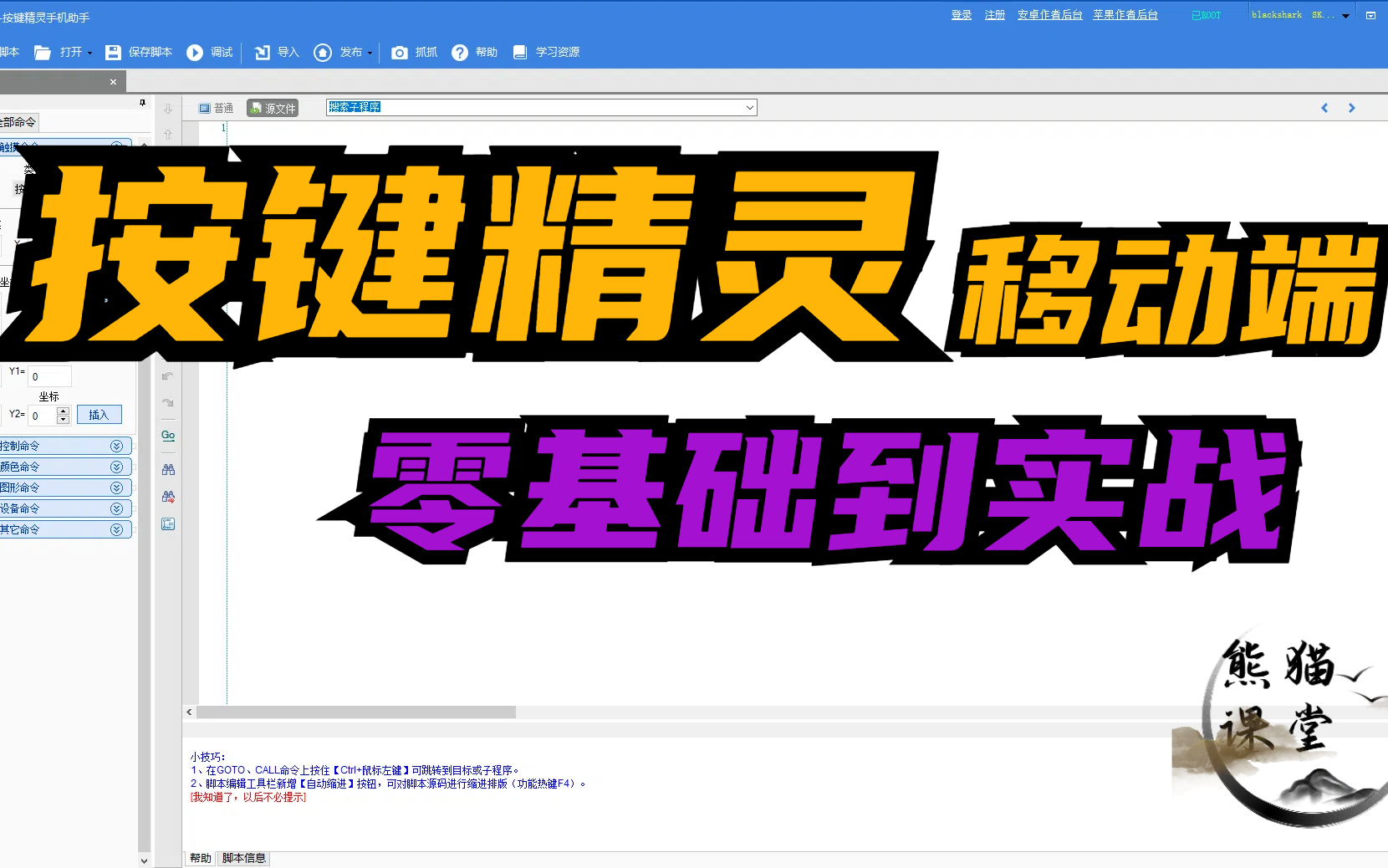Click the 小技巧 tip heading

(207, 757)
